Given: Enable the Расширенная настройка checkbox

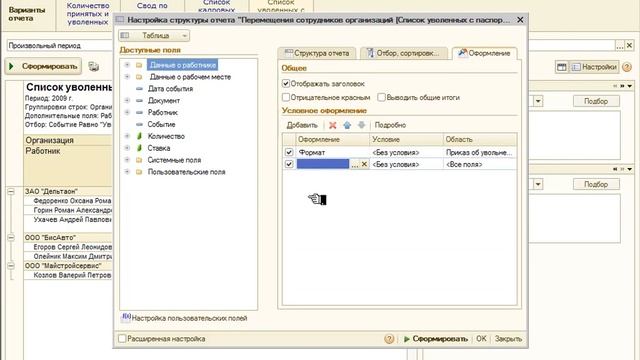Looking at the screenshot, I should pos(122,338).
